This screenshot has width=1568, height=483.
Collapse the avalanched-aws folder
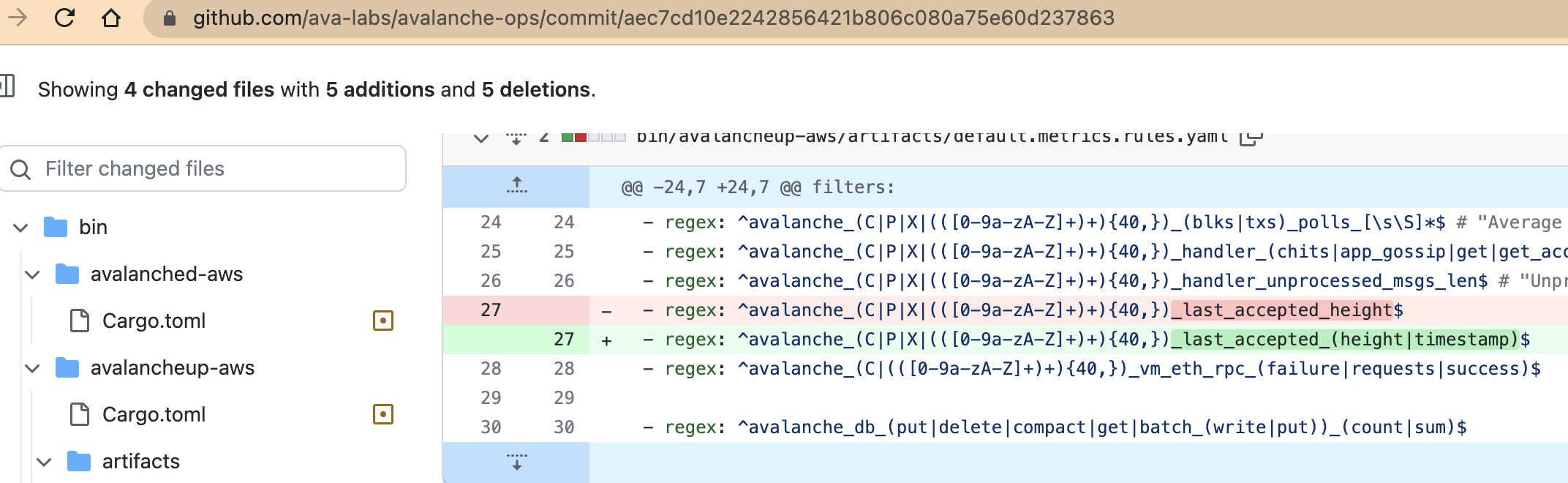[x=32, y=274]
